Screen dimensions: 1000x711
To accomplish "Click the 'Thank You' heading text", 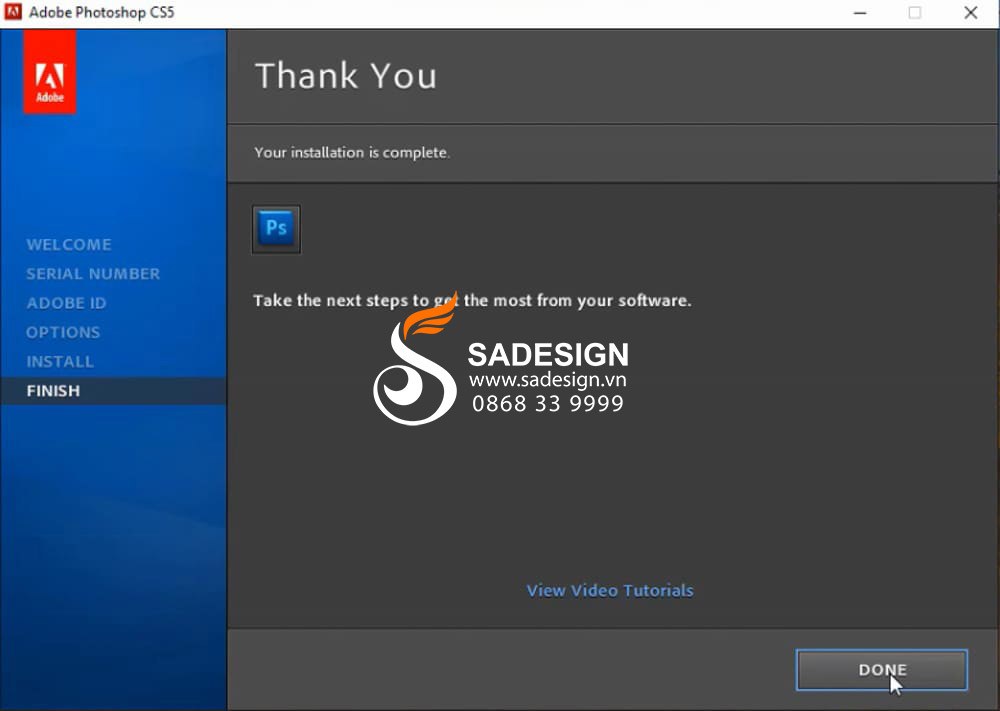I will (x=346, y=76).
